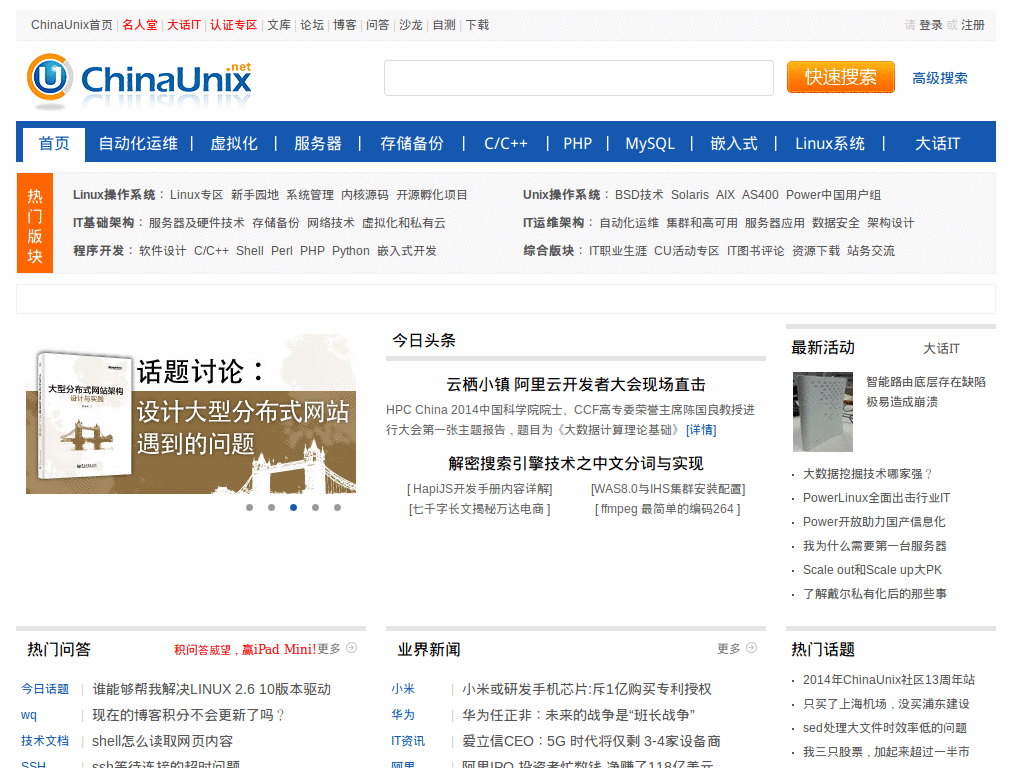Select the fifth carousel dot
This screenshot has height=768, width=1024.
(338, 507)
